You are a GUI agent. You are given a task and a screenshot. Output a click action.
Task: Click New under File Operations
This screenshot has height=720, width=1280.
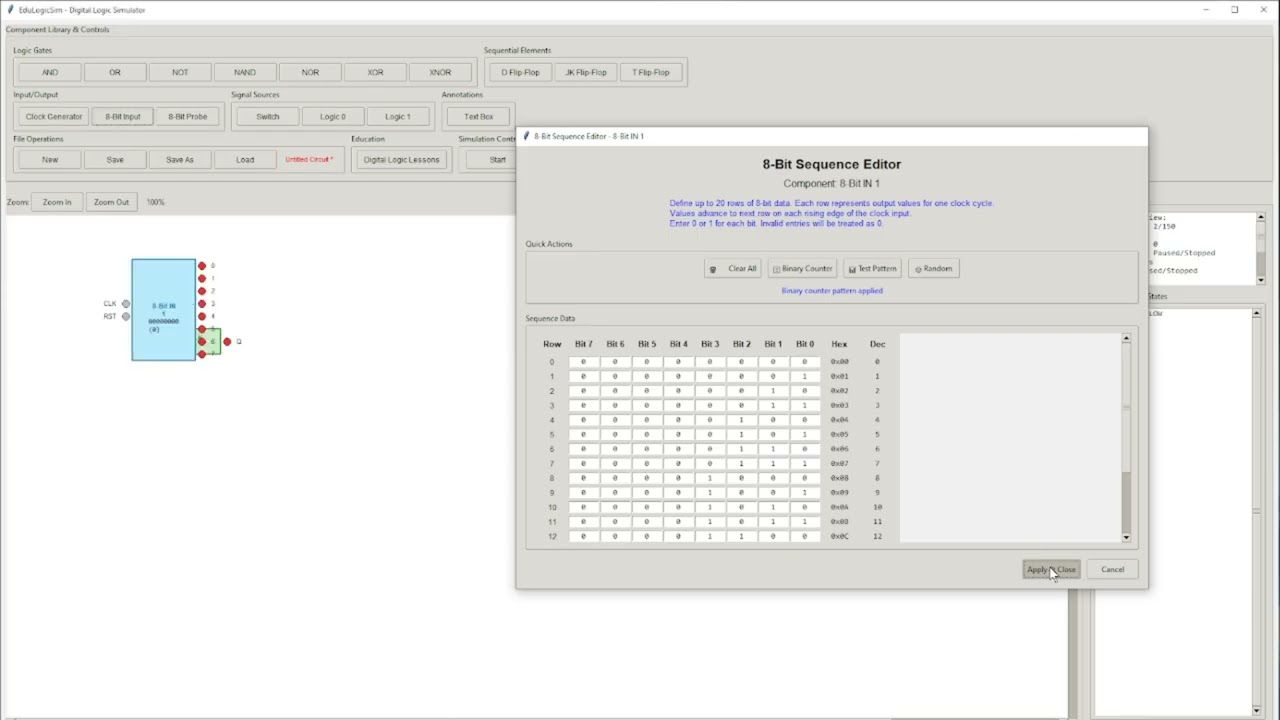click(x=50, y=159)
